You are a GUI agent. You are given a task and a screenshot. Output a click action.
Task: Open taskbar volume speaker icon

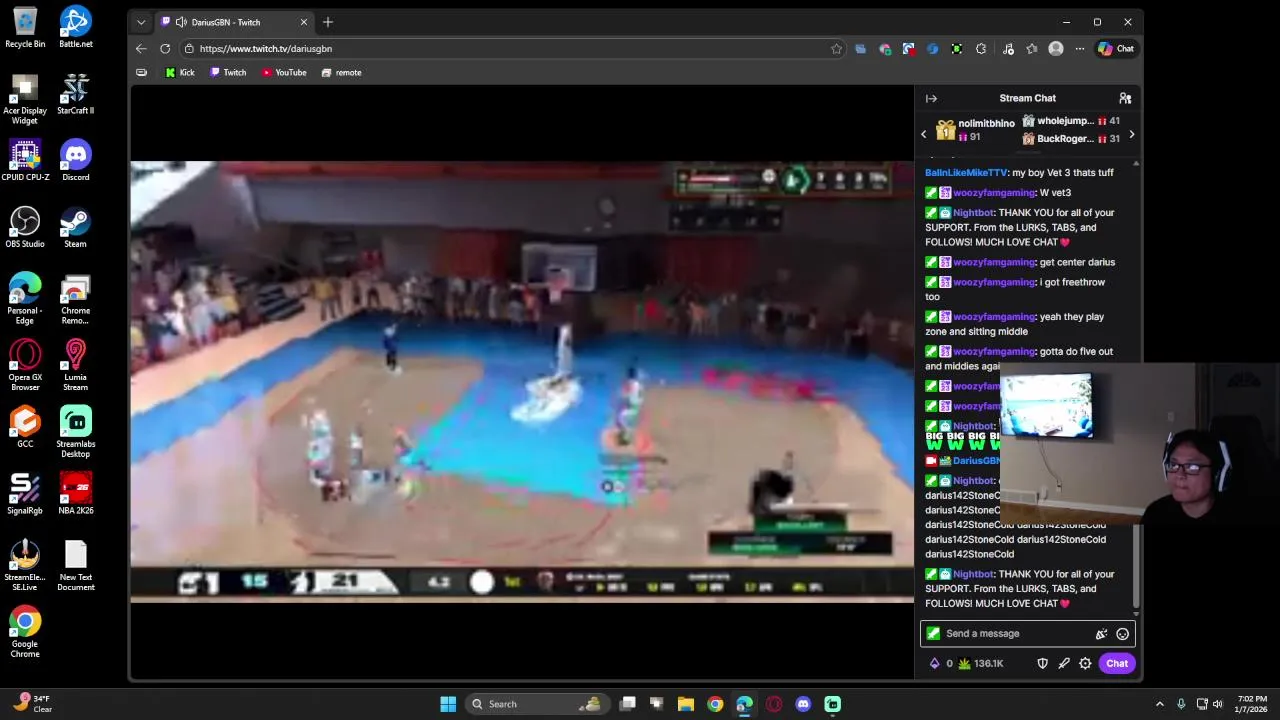coord(1218,704)
